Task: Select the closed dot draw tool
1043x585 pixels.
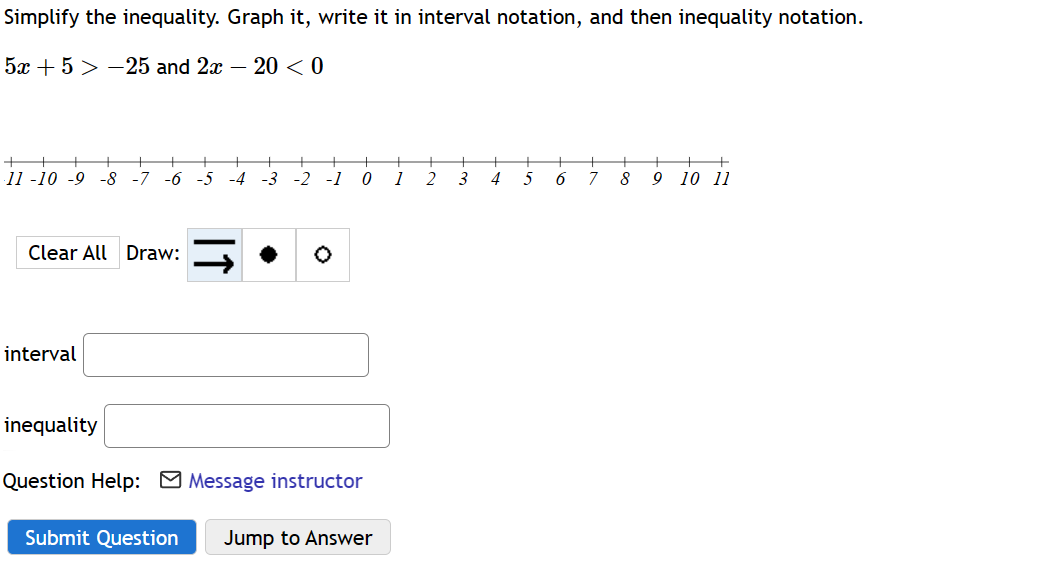Action: click(269, 255)
